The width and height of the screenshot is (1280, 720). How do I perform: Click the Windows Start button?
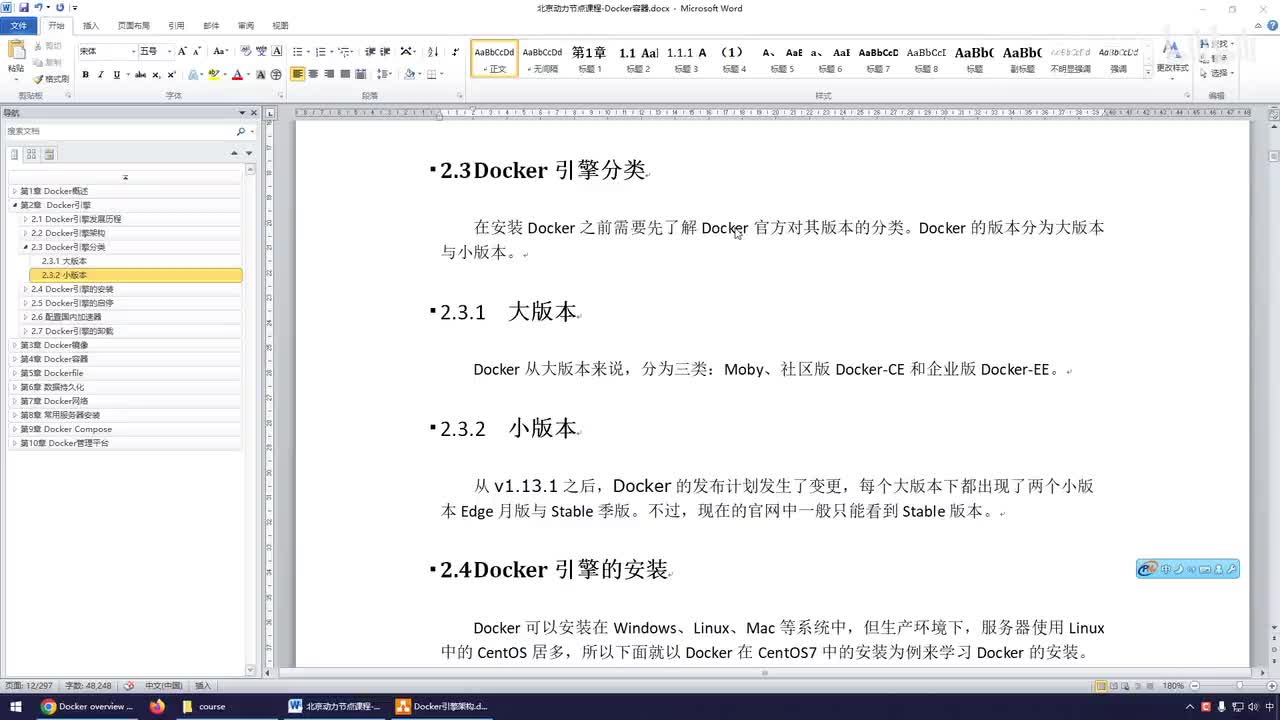tap(16, 706)
